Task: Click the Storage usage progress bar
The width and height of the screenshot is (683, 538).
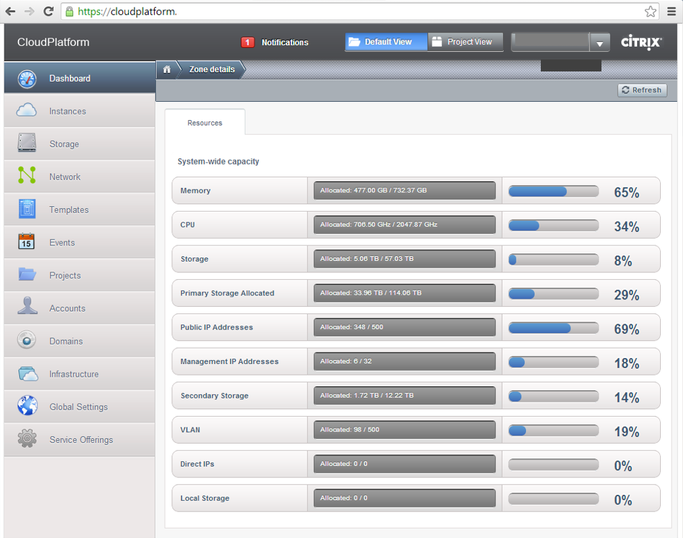Action: click(553, 259)
